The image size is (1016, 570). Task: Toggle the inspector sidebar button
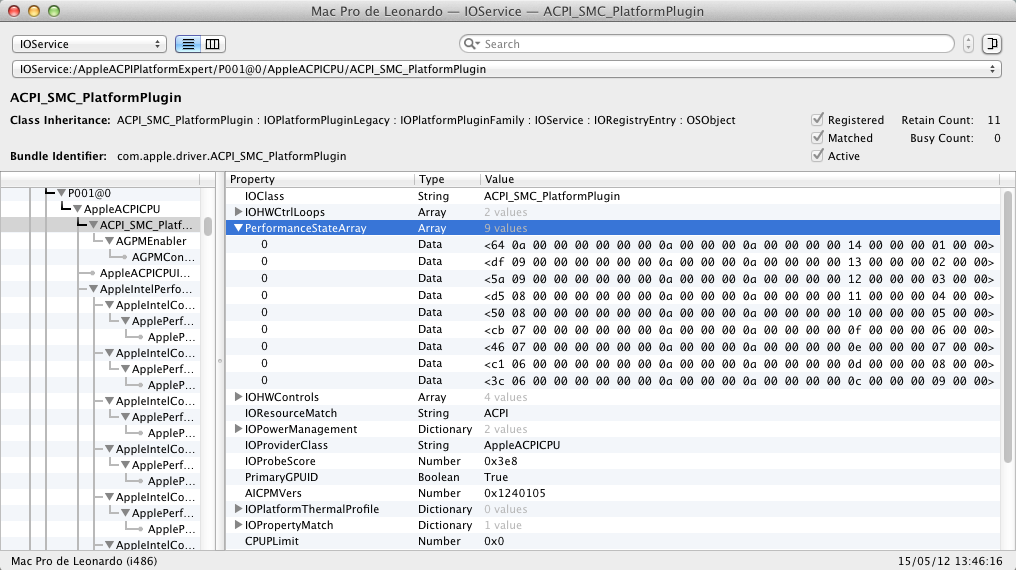coord(991,44)
